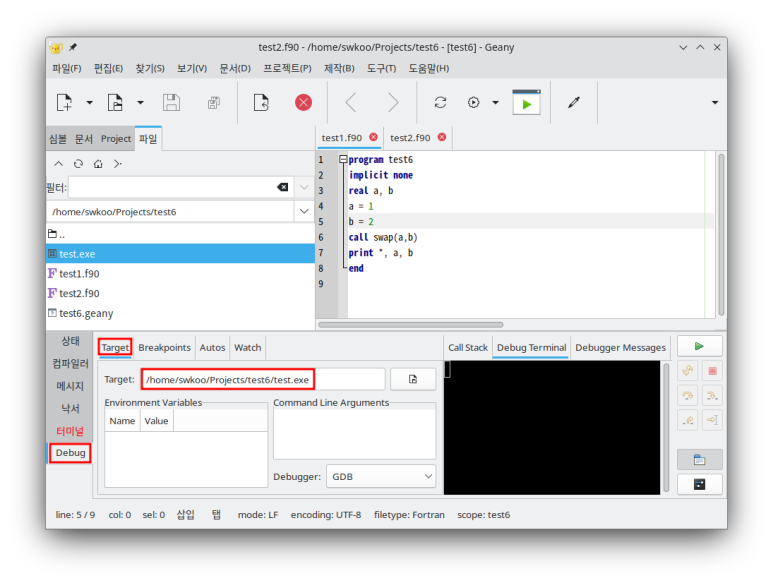773x583 pixels.
Task: Collapse the program test6 fold marker
Action: click(x=343, y=159)
